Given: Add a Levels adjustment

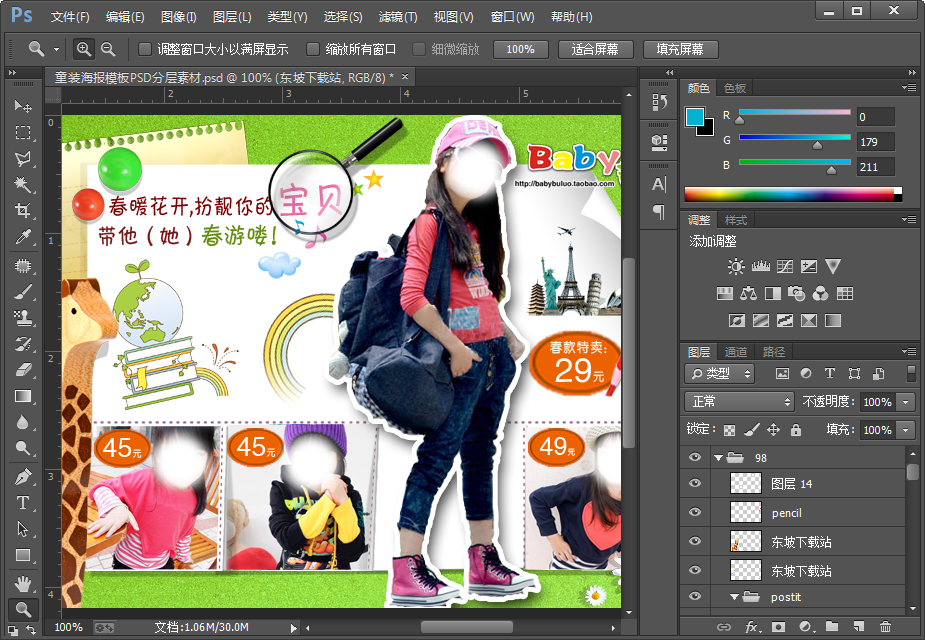Looking at the screenshot, I should coord(760,267).
